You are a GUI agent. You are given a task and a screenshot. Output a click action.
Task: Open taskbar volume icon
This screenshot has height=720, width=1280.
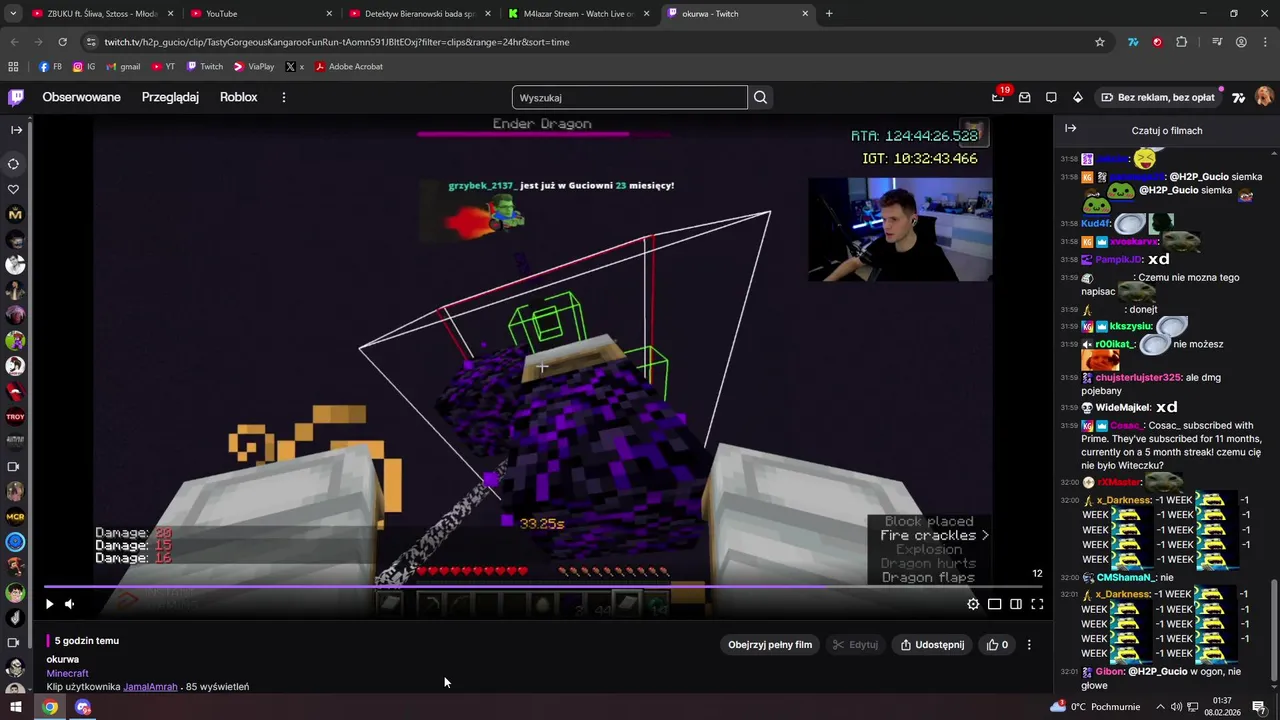point(1176,707)
